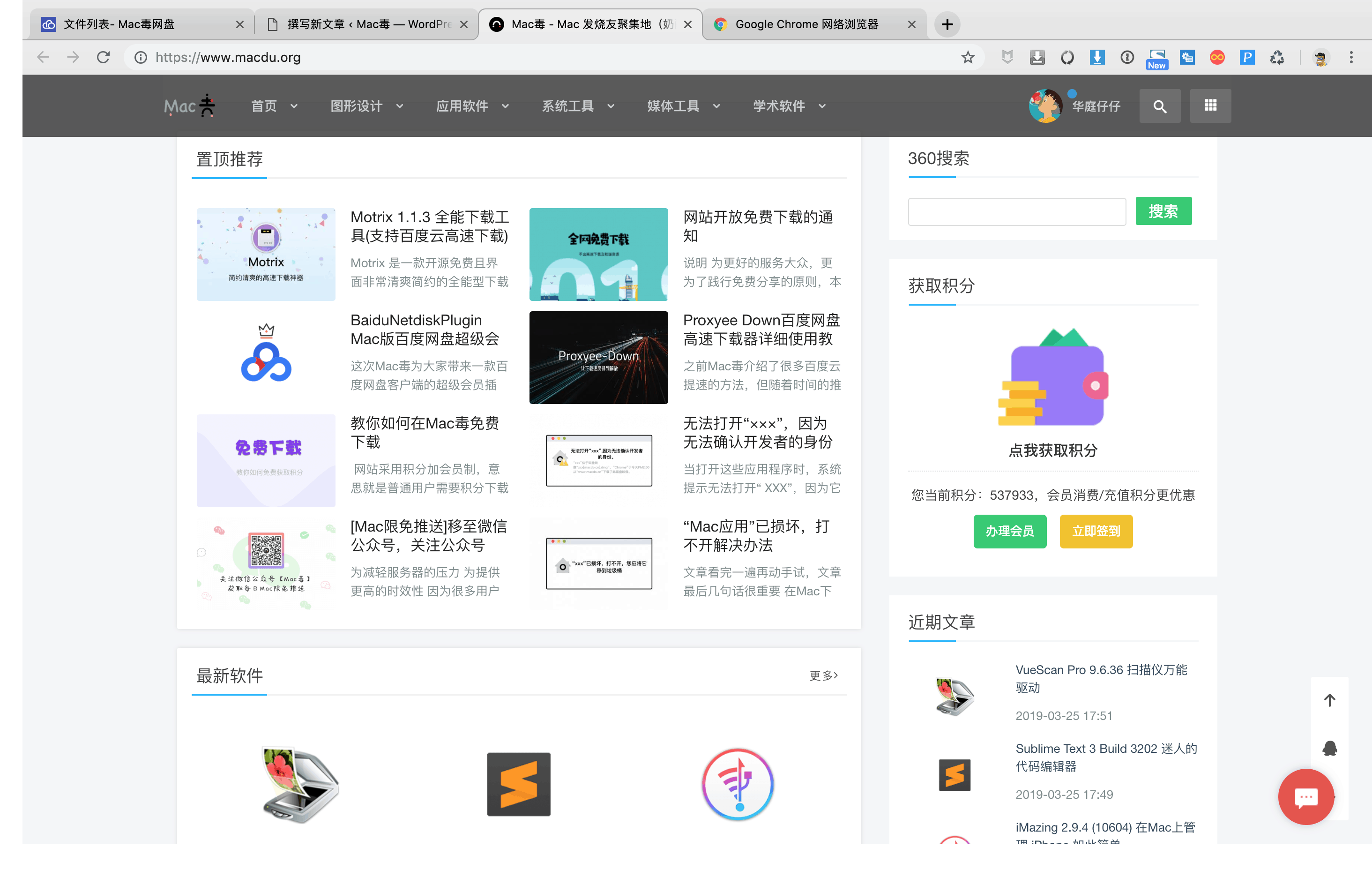The image size is (1372, 870).
Task: Open "Mac应用"已损坏 article title
Action: (x=756, y=536)
